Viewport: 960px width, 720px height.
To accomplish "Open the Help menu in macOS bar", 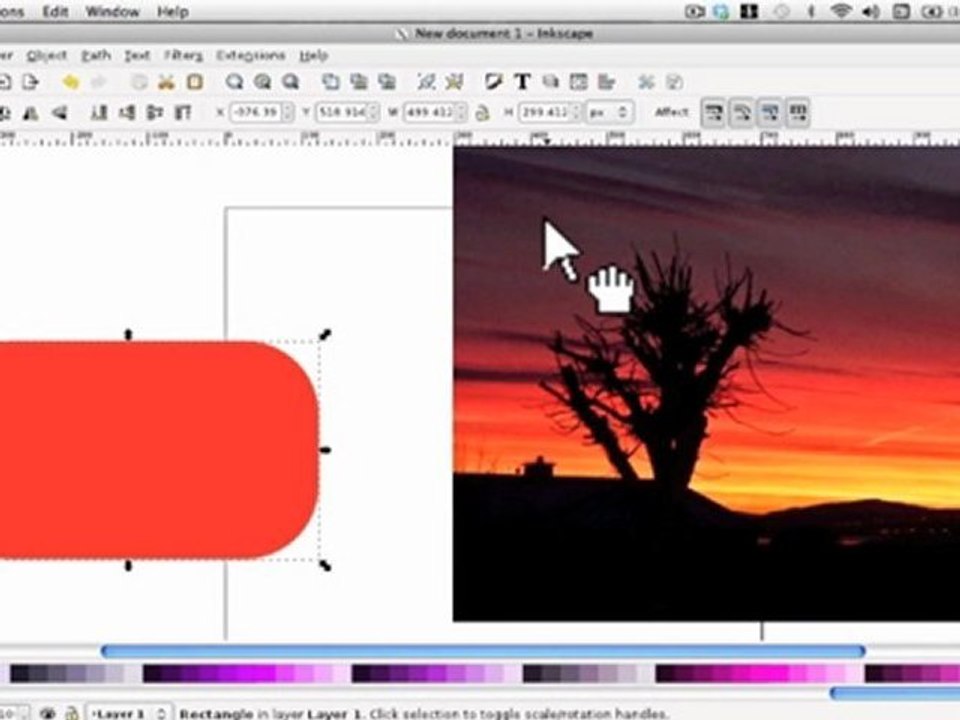I will tap(173, 12).
